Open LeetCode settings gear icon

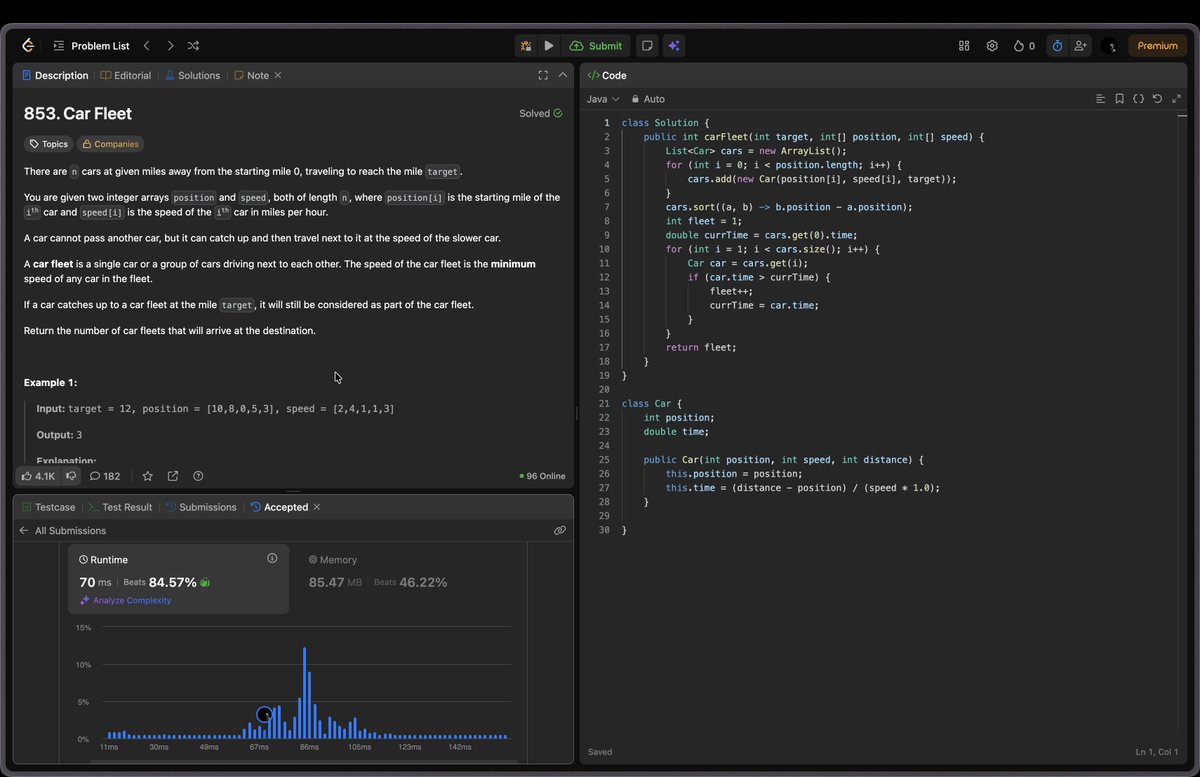pos(992,45)
